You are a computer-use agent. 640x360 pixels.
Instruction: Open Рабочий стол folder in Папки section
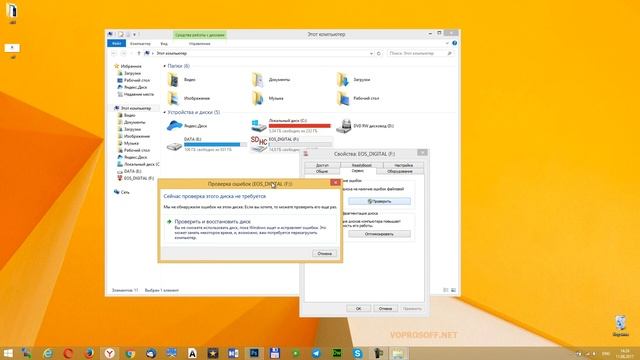pos(358,98)
